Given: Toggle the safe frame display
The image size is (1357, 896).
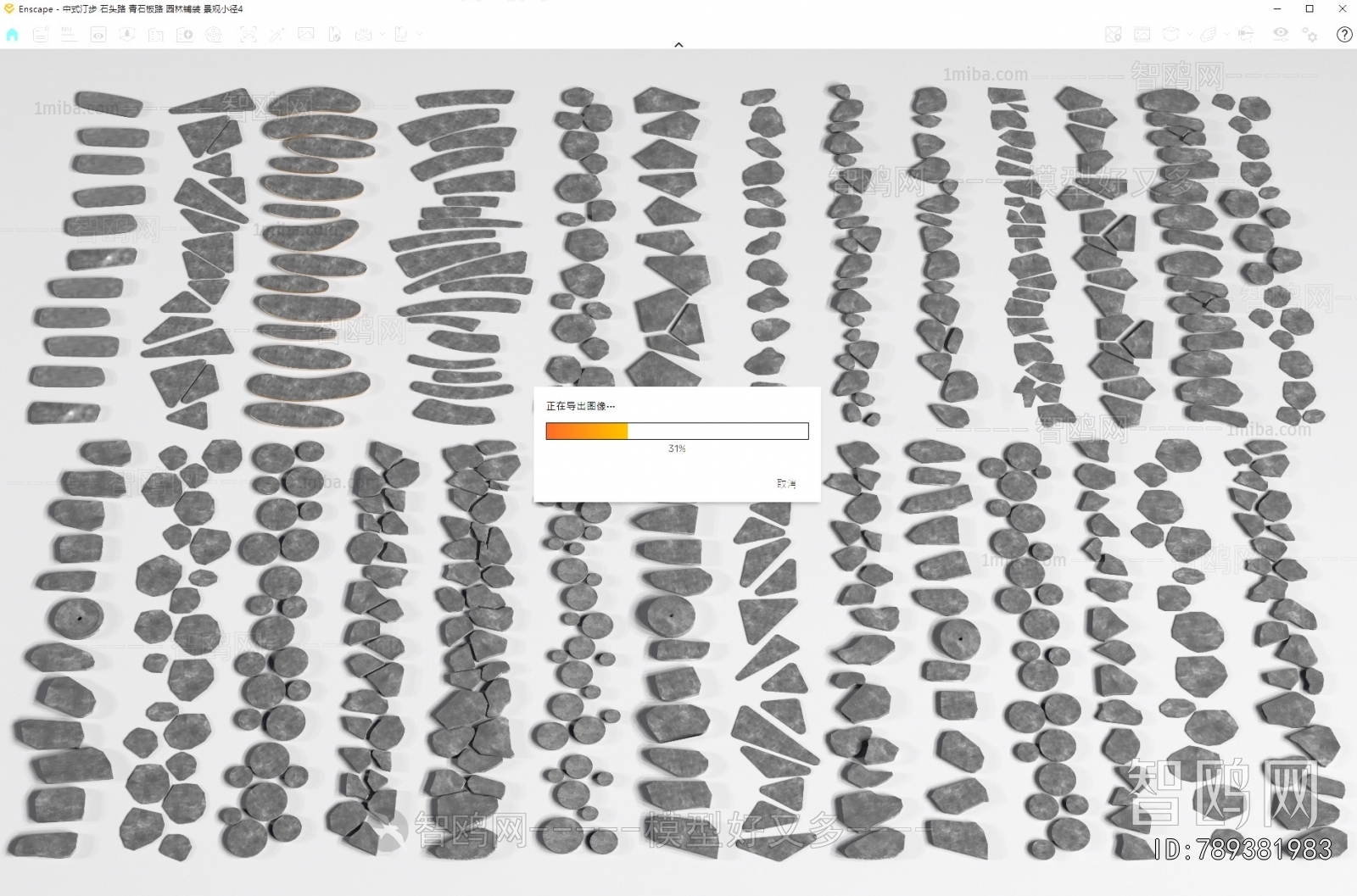Looking at the screenshot, I should coord(1142,35).
